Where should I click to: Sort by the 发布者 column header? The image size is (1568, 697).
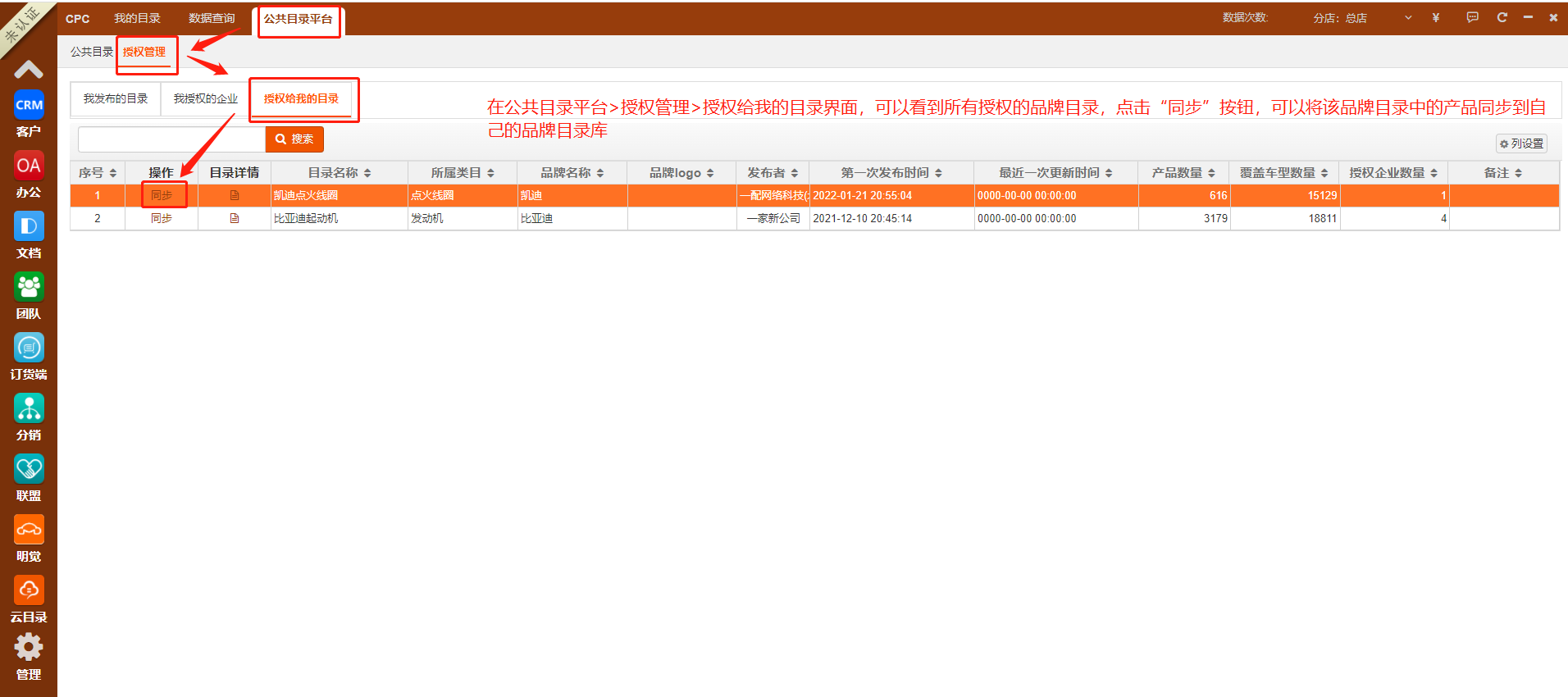click(773, 173)
